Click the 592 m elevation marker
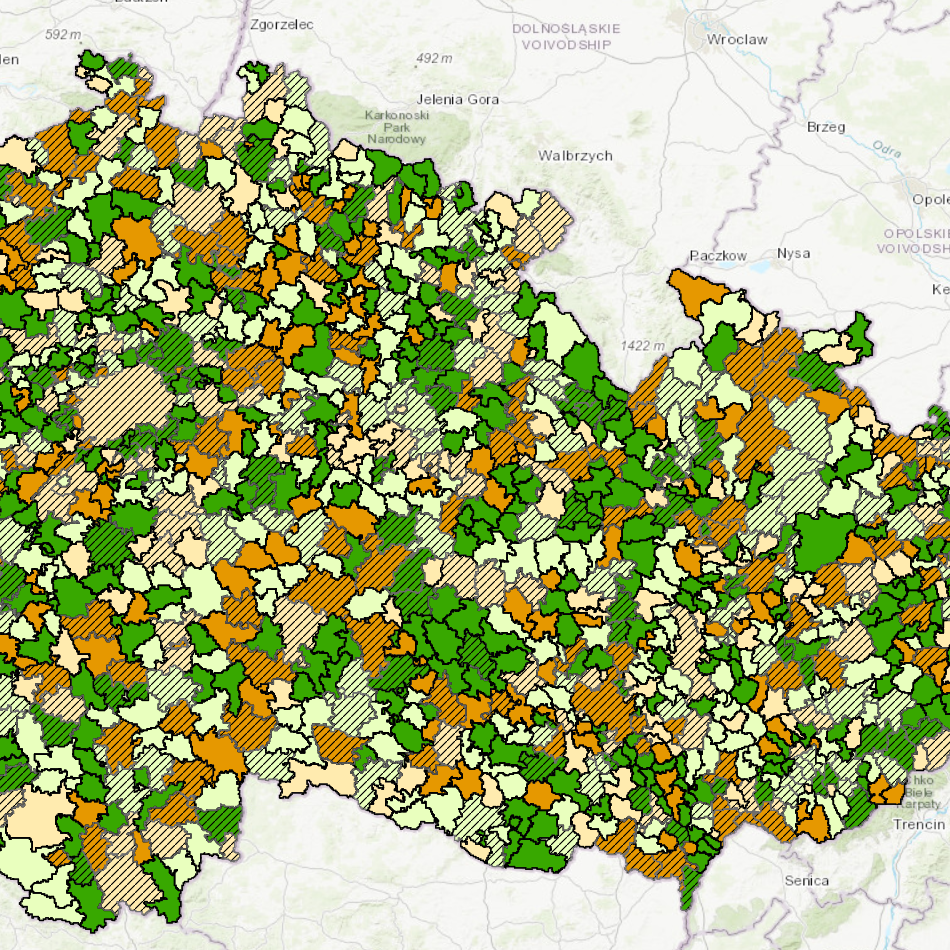Viewport: 950px width, 950px height. (63, 35)
